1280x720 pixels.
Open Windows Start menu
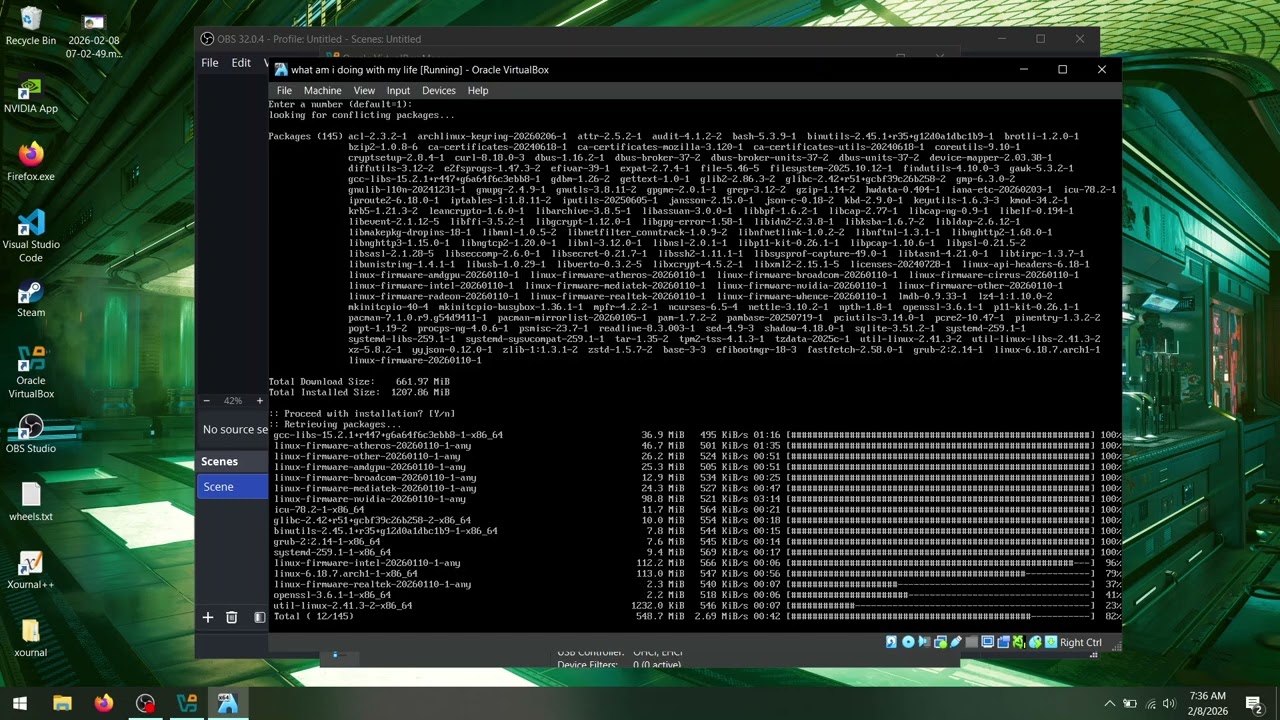[x=20, y=703]
